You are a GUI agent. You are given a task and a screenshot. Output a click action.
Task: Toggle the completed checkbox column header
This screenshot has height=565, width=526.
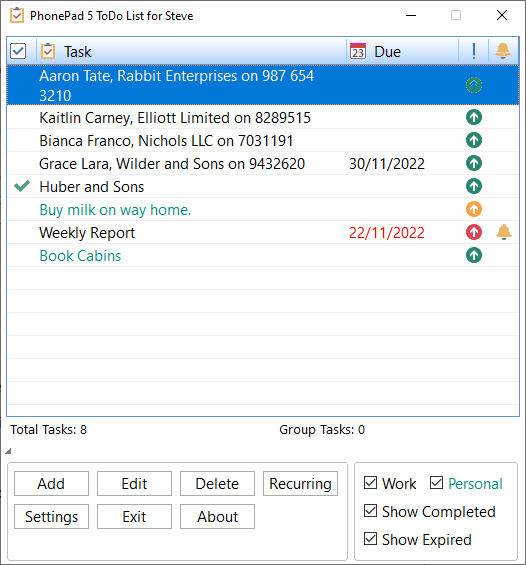tap(18, 51)
